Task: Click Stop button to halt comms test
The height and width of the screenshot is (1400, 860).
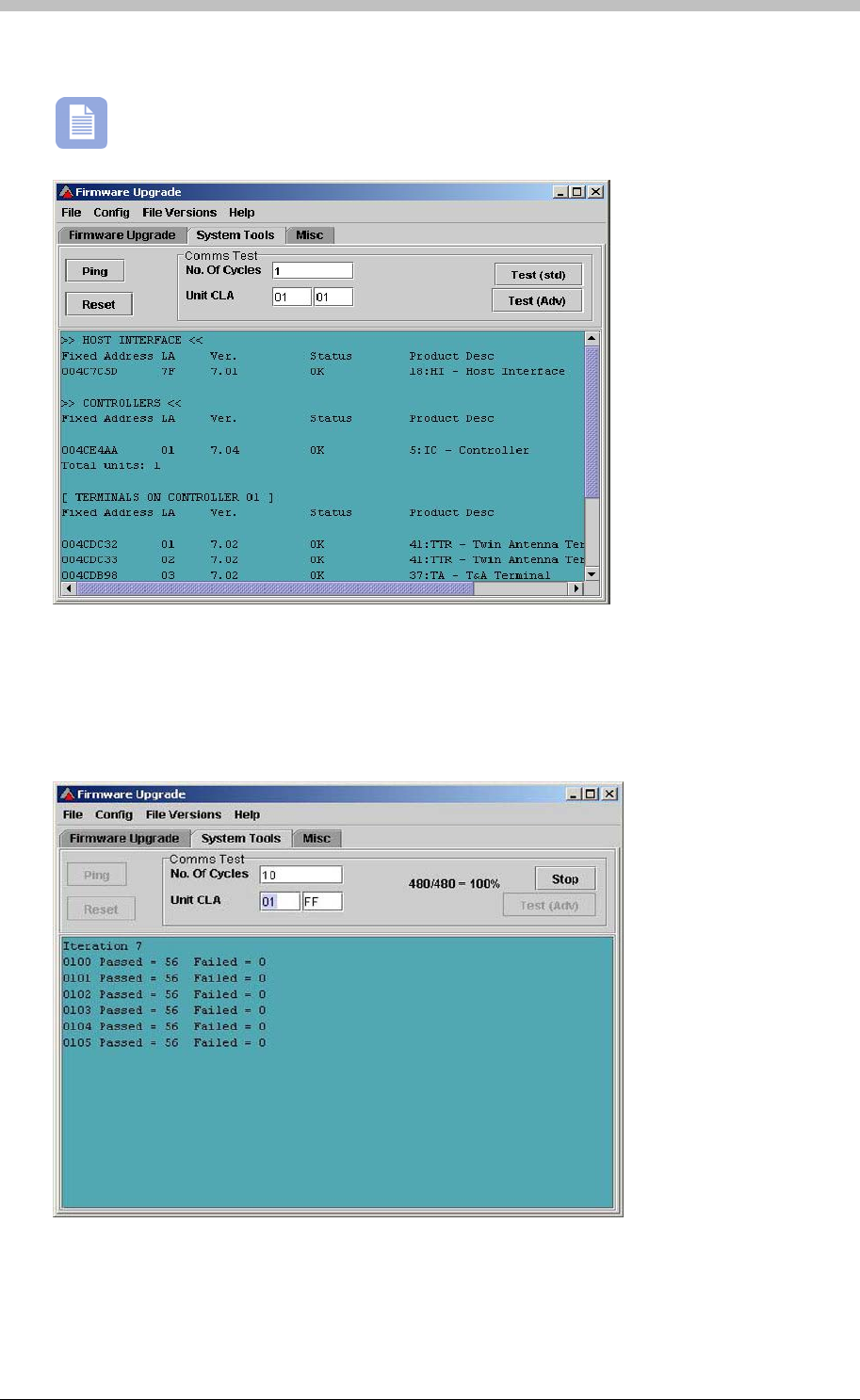Action: (x=565, y=879)
